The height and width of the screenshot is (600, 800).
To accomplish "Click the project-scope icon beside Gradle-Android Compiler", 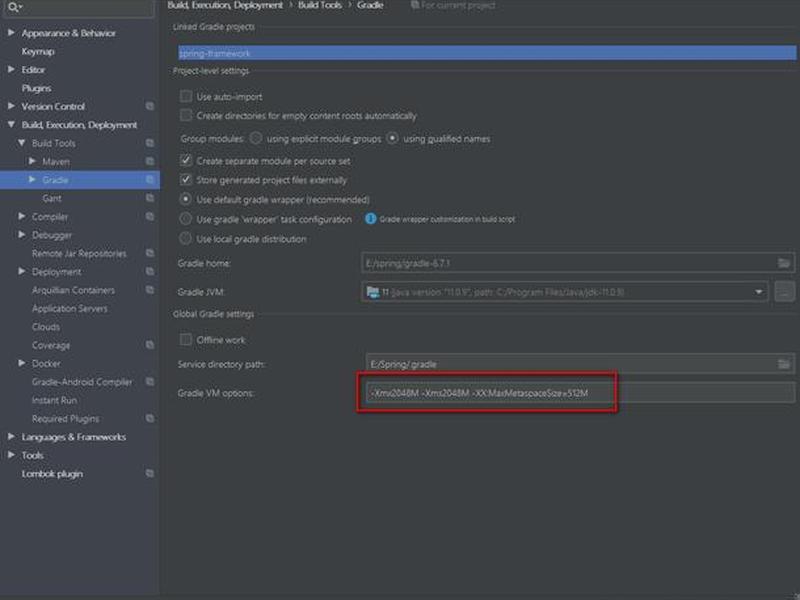I will [x=149, y=382].
